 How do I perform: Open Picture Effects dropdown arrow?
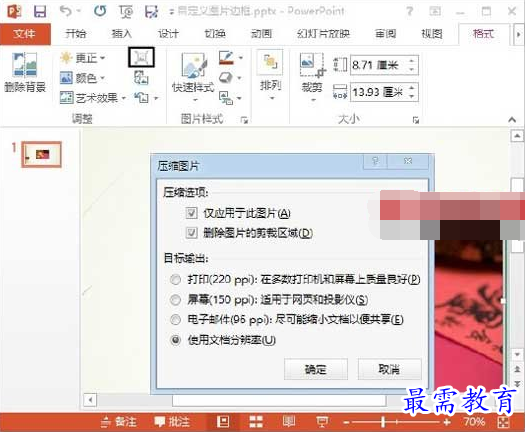click(239, 78)
